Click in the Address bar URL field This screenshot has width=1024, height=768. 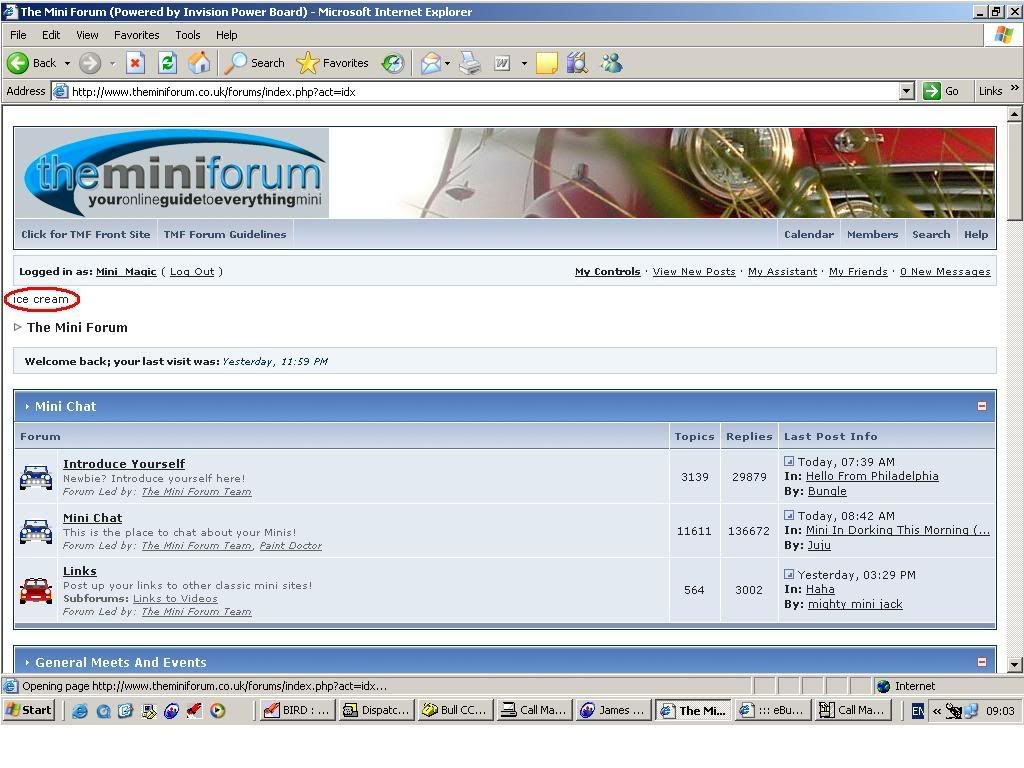[483, 91]
